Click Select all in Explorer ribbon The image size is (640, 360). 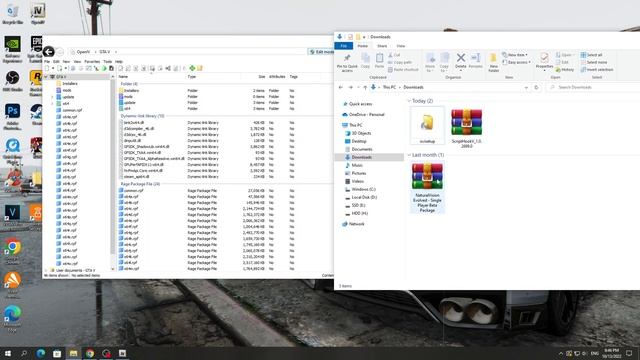pyautogui.click(x=591, y=55)
